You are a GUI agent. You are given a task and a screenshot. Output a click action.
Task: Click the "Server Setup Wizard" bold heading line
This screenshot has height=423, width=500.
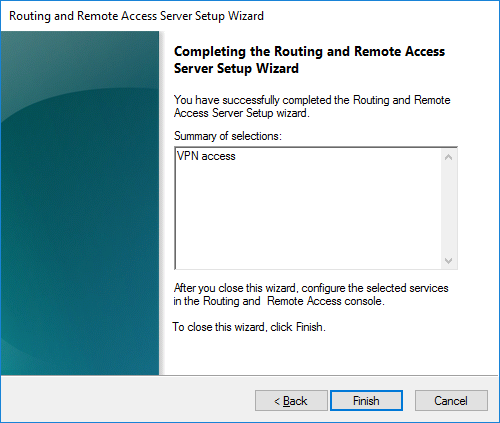(236, 68)
